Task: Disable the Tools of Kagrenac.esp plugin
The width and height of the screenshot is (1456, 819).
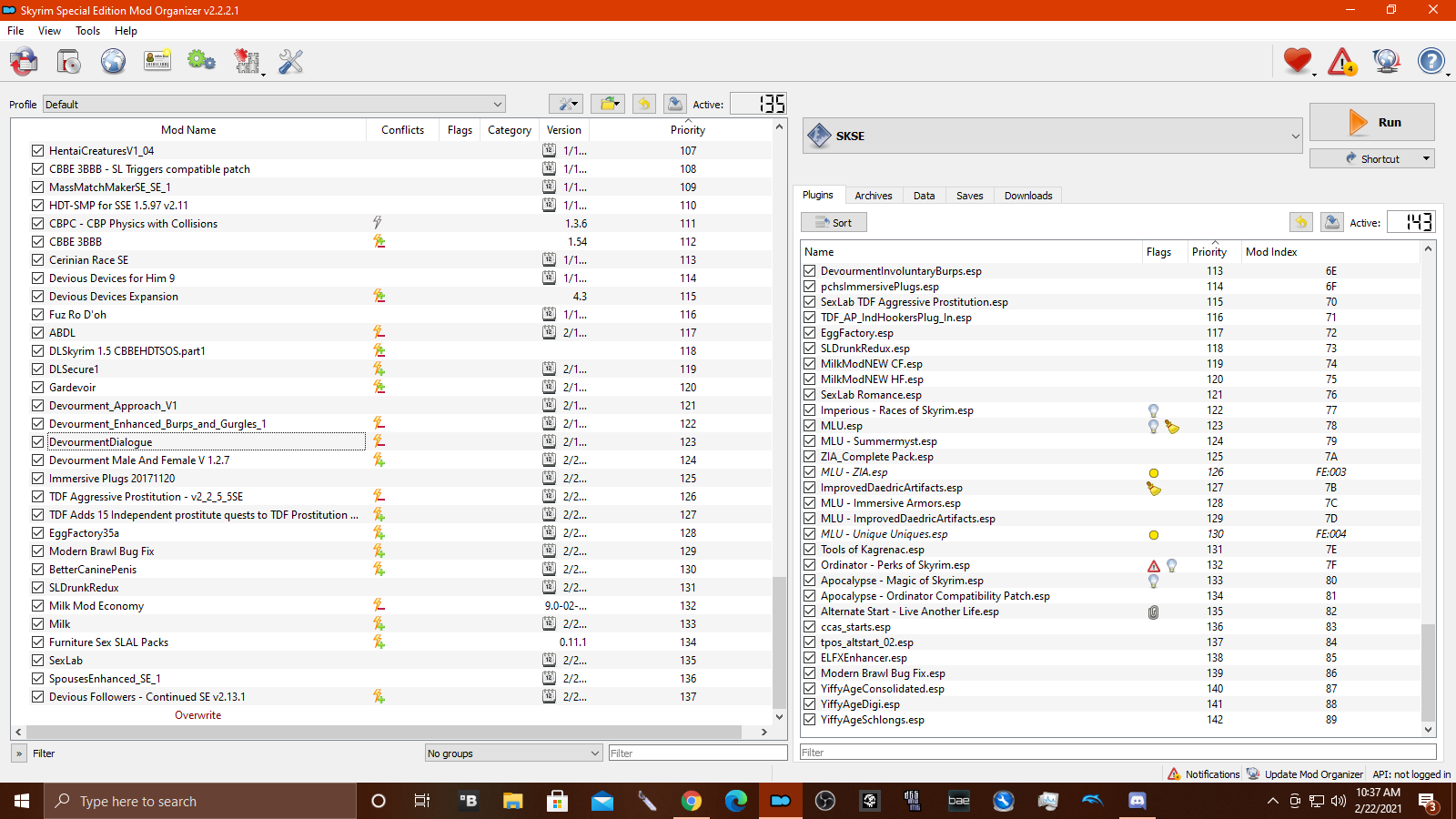Action: (x=809, y=549)
